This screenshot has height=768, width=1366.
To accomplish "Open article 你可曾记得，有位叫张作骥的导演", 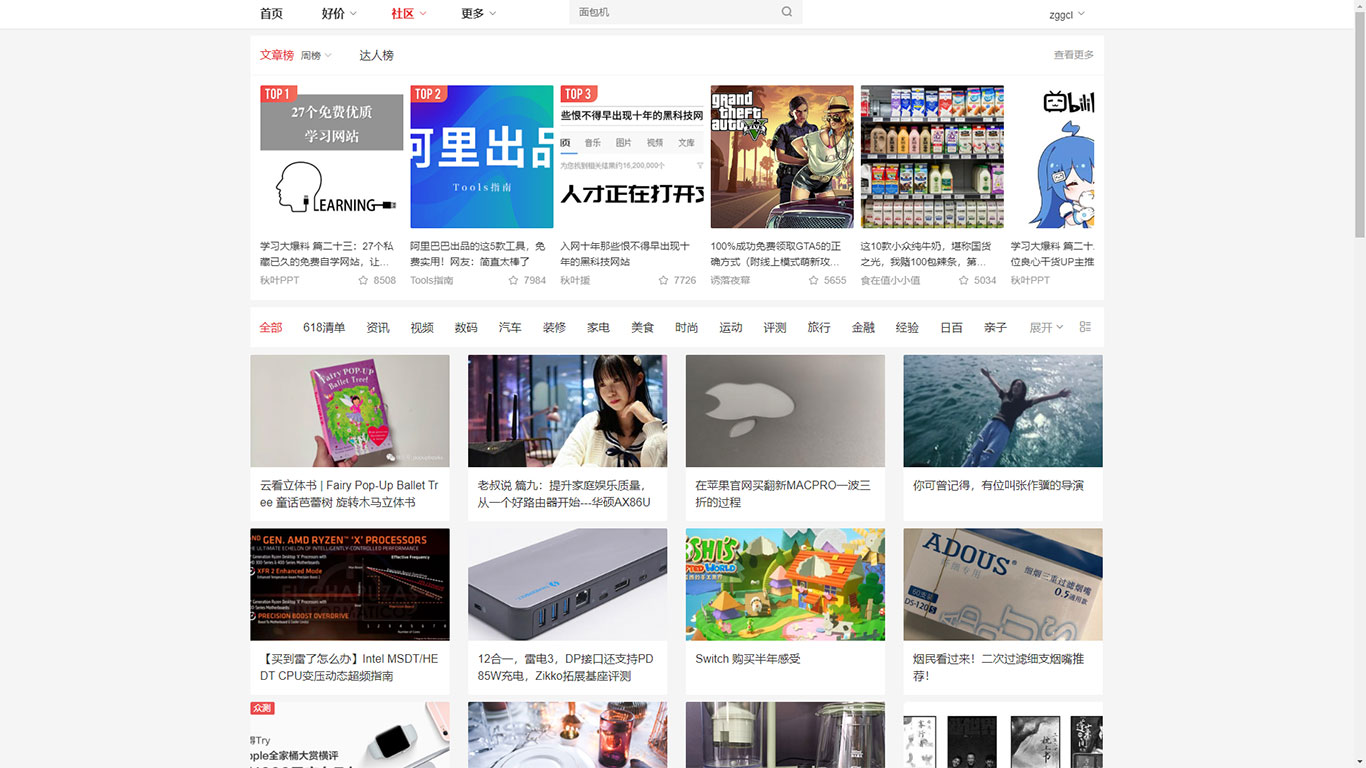I will tap(998, 485).
